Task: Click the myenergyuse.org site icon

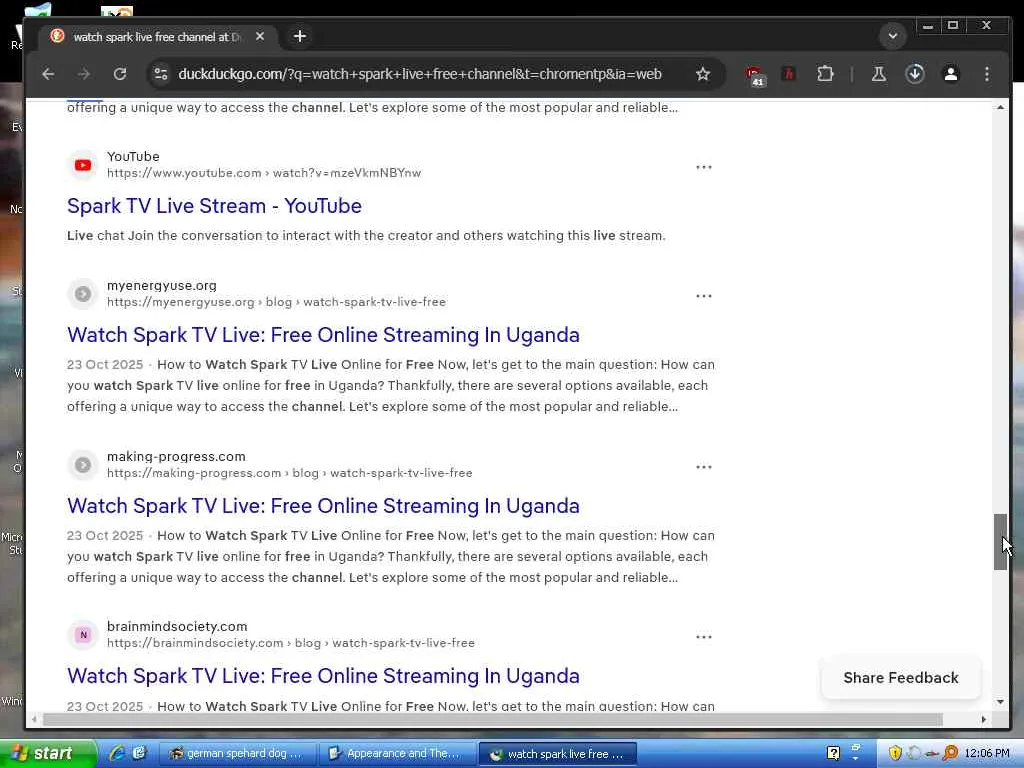Action: (83, 294)
